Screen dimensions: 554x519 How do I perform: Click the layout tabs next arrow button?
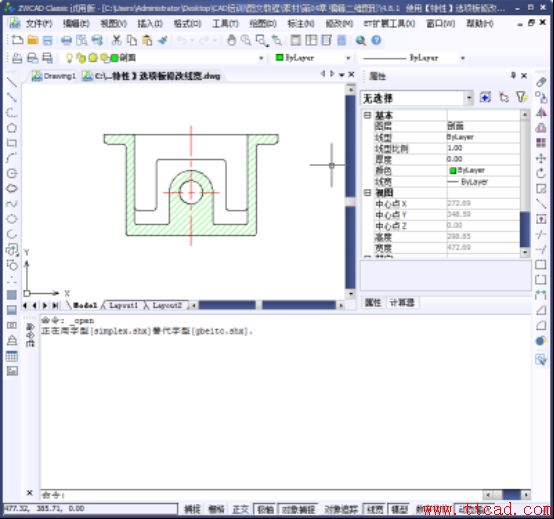45,305
